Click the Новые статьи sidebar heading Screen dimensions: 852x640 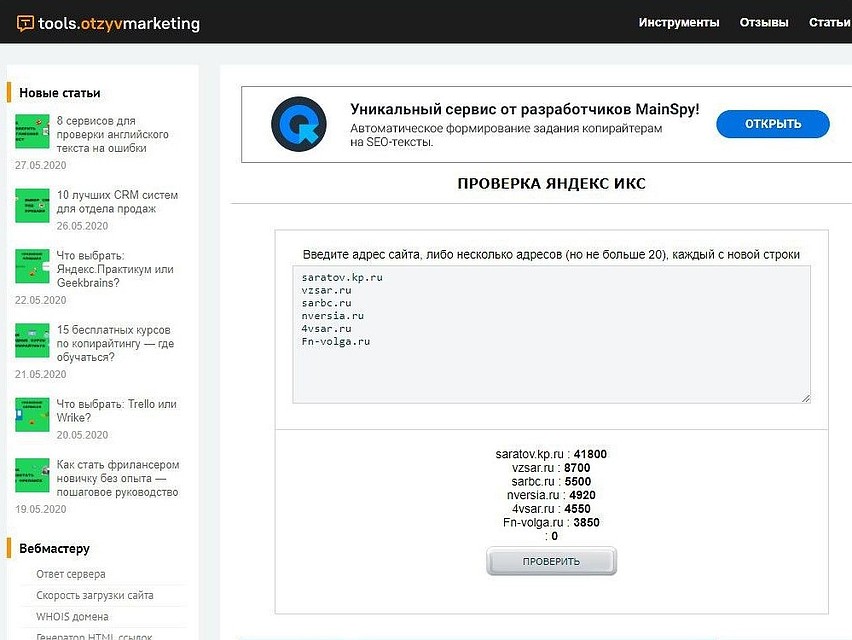pyautogui.click(x=60, y=93)
